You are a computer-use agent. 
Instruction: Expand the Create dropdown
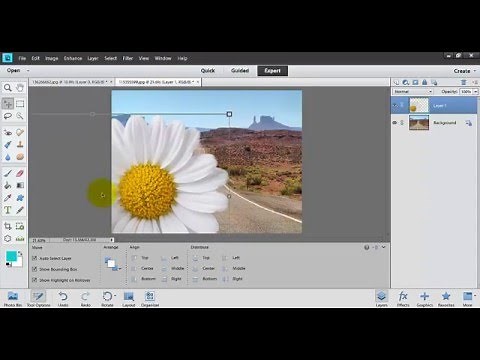pos(464,71)
